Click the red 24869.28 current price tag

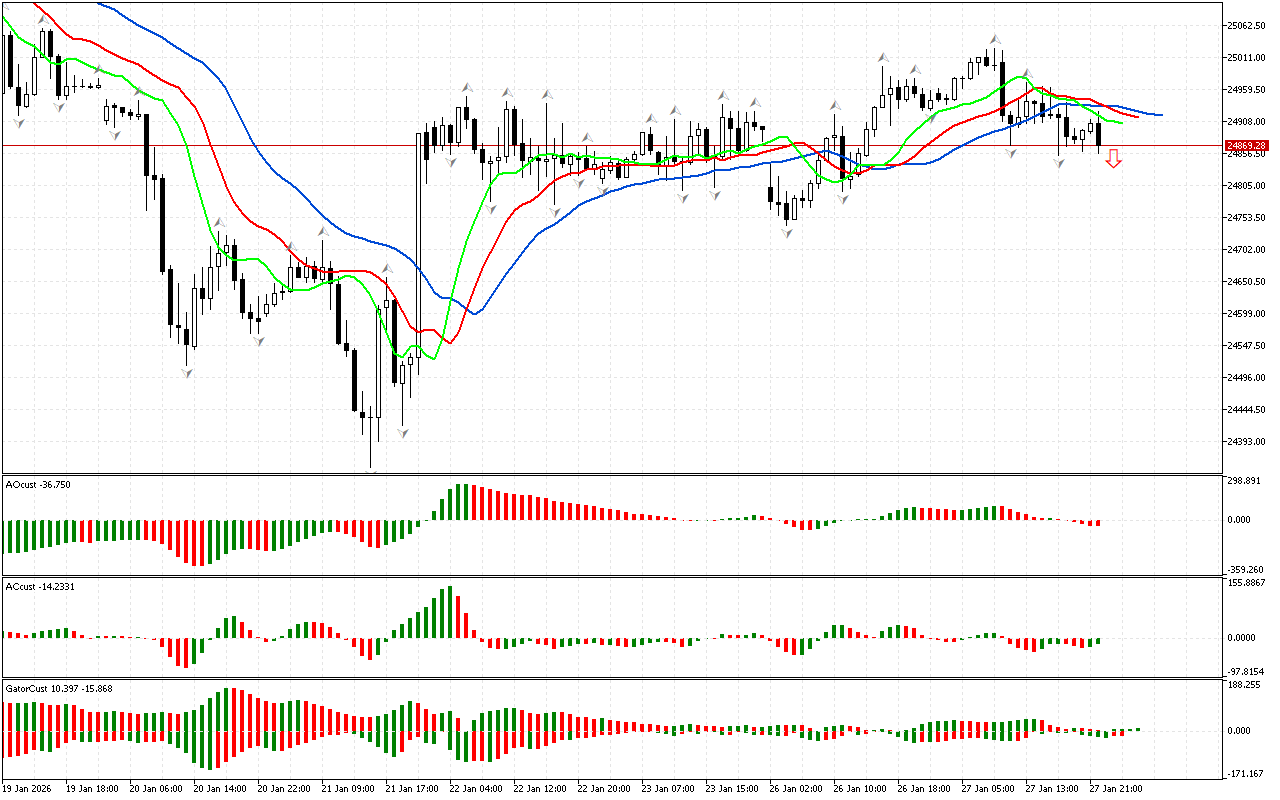(x=1246, y=146)
